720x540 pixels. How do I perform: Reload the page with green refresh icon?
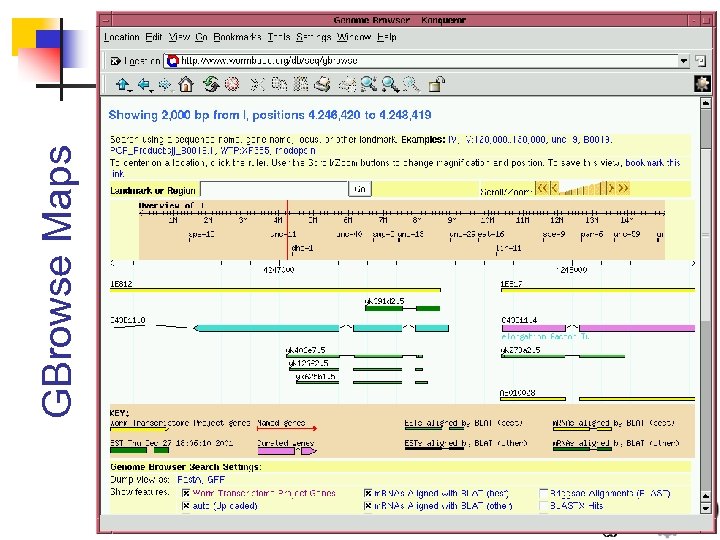click(211, 84)
